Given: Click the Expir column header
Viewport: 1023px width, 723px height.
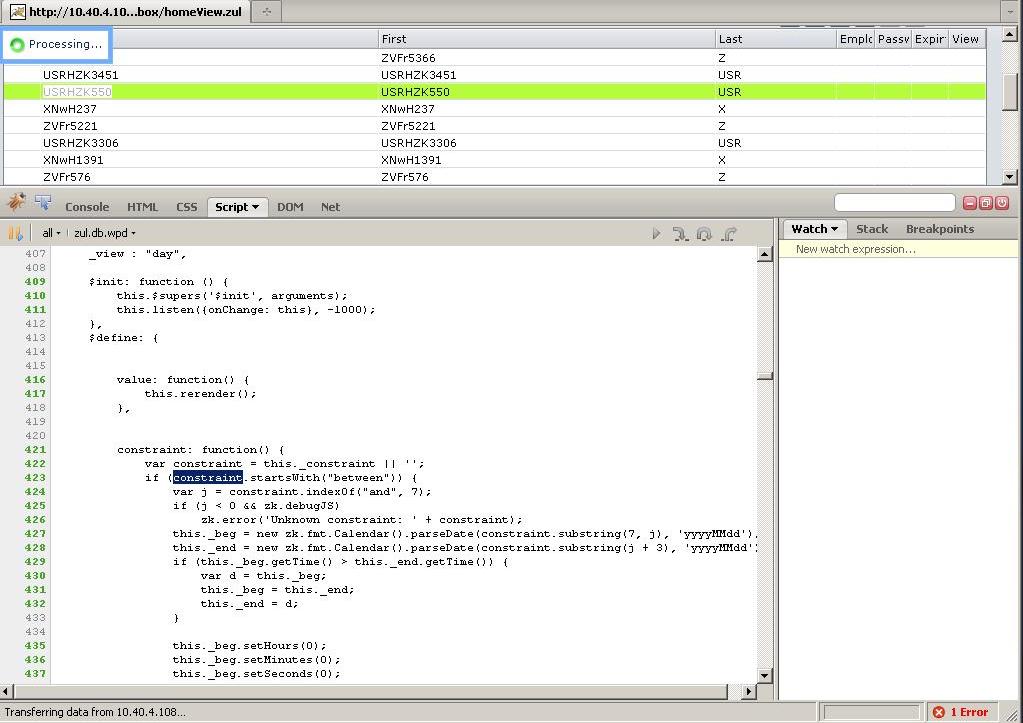Looking at the screenshot, I should (x=930, y=39).
